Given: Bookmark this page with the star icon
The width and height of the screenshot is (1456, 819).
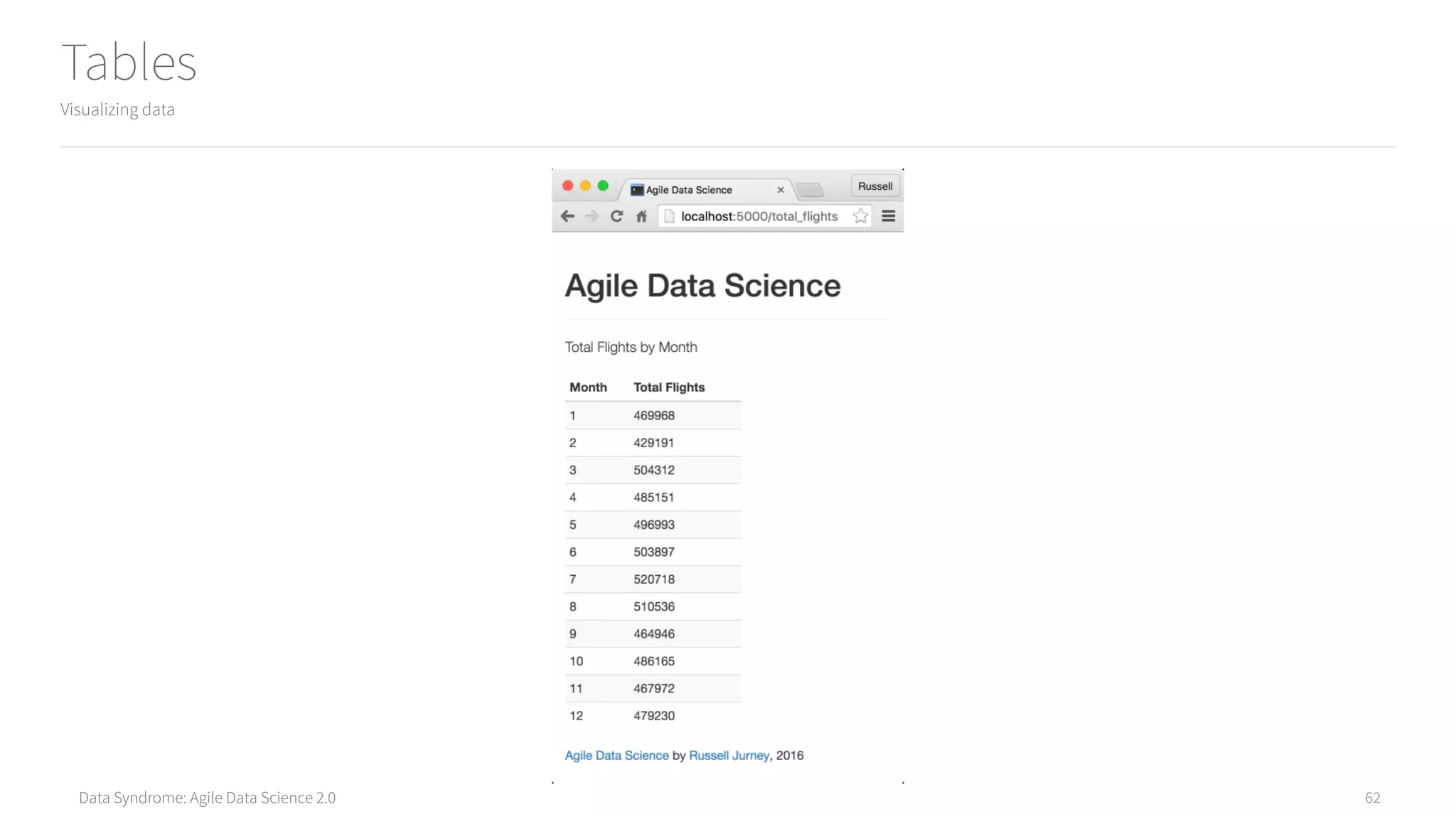Looking at the screenshot, I should (860, 216).
